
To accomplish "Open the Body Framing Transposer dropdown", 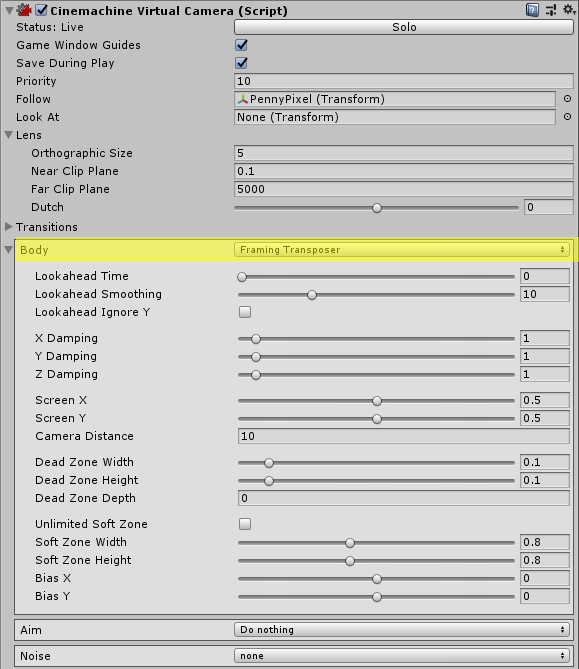I will (402, 250).
